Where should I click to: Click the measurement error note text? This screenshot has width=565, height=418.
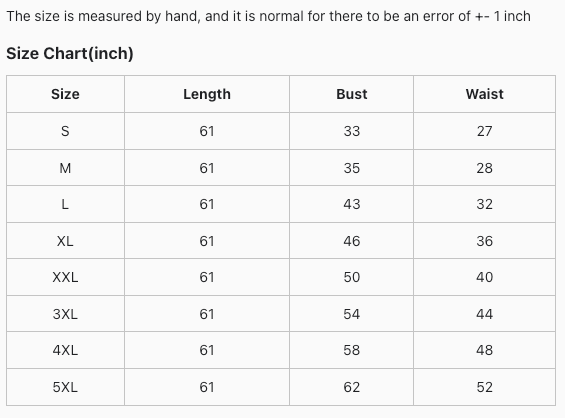tap(268, 16)
